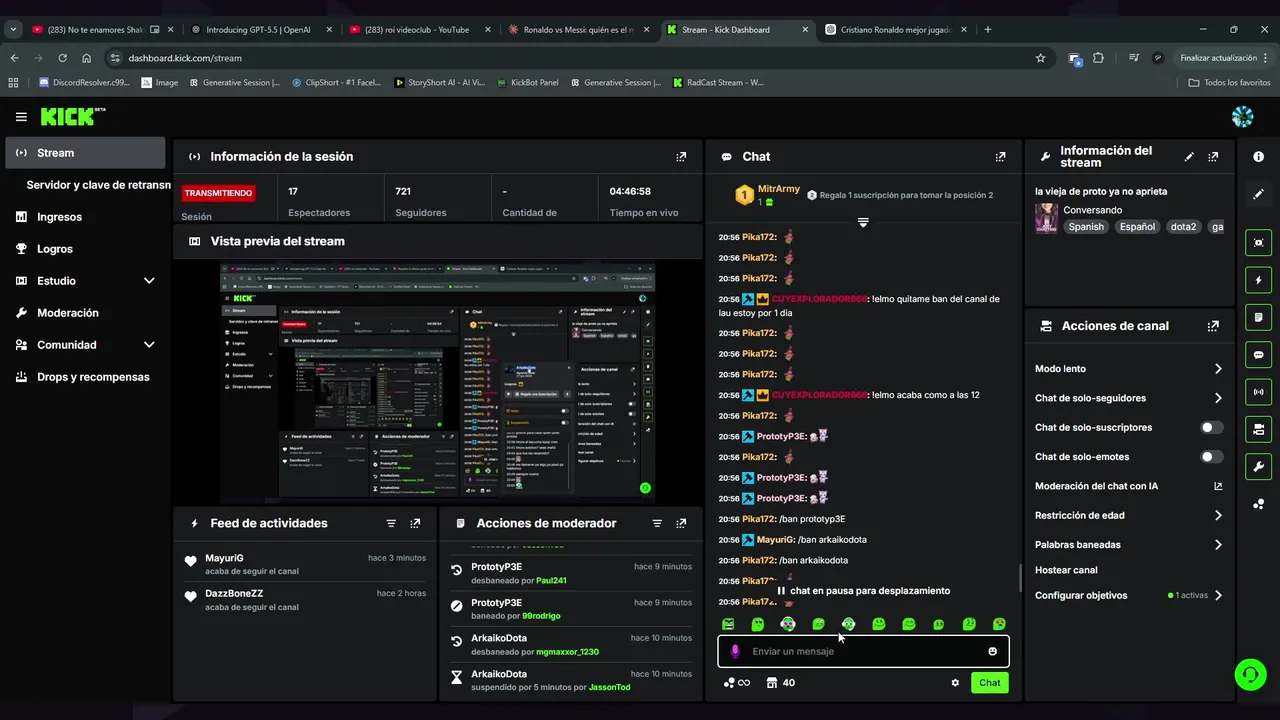Open the emoji picker in message box
1280x720 pixels.
[x=992, y=651]
